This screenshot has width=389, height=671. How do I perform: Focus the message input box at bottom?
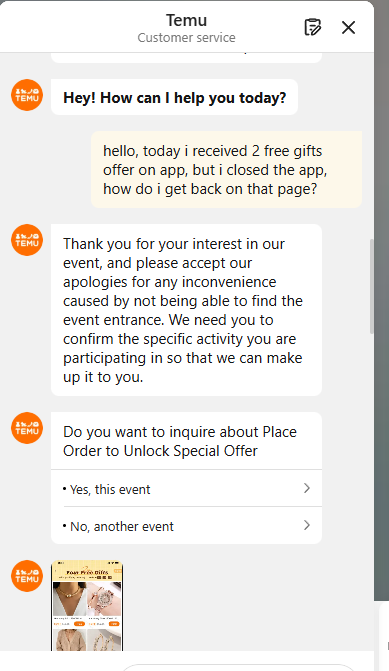[x=240, y=668]
